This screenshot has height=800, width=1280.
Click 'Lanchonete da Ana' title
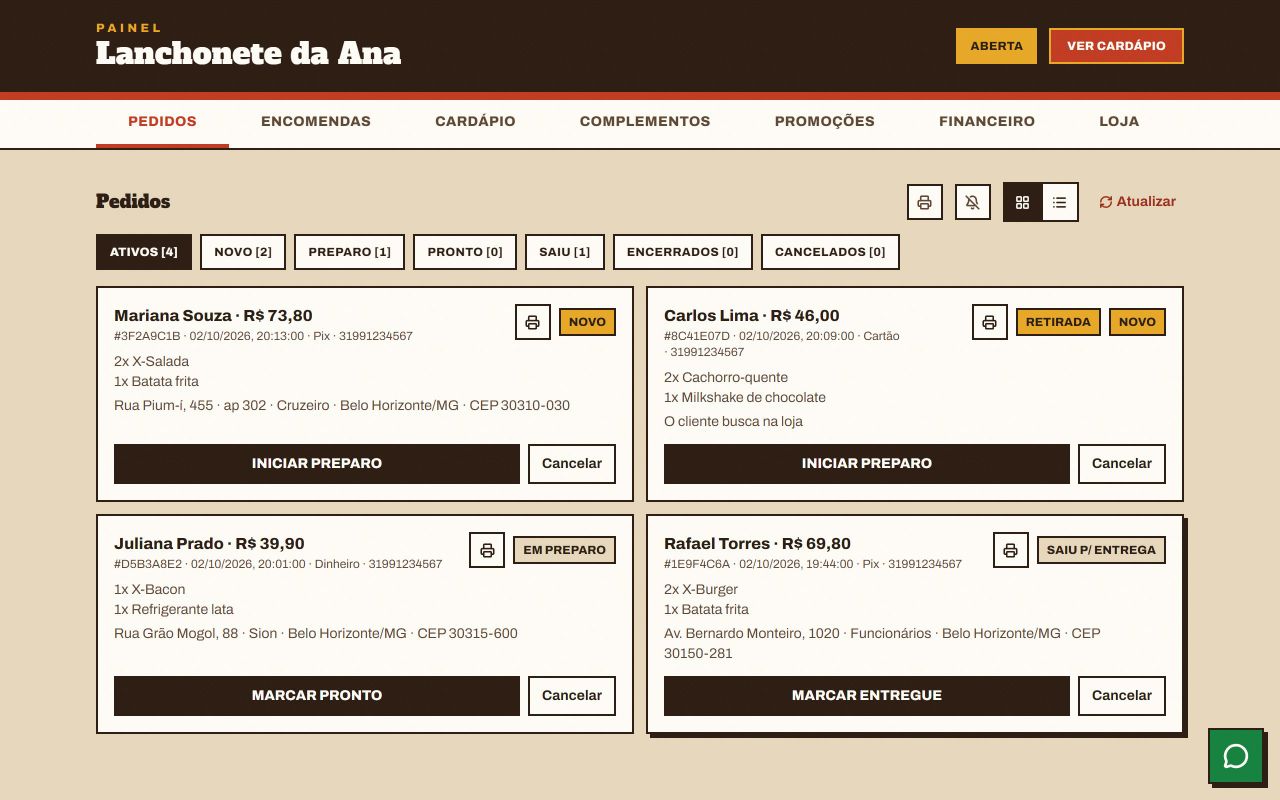tap(248, 54)
